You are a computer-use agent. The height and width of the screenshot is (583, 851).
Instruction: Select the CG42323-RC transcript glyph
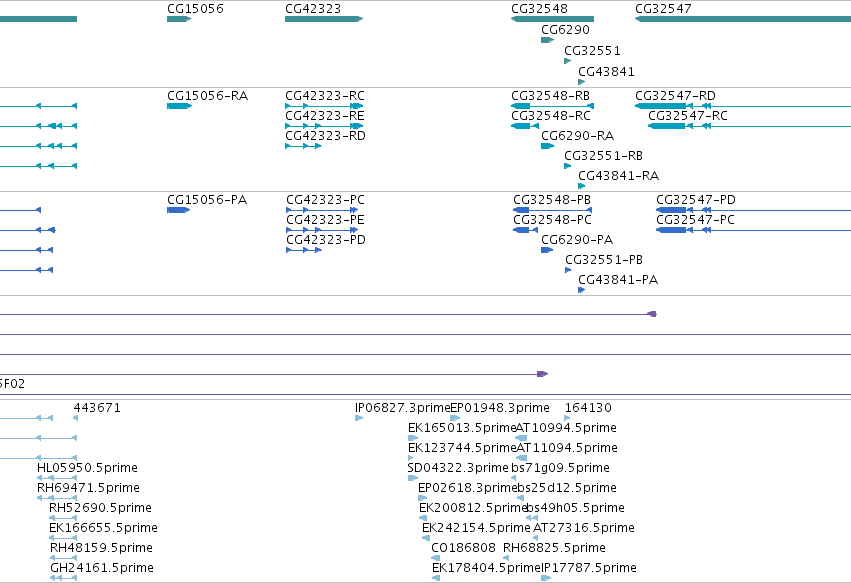click(324, 106)
